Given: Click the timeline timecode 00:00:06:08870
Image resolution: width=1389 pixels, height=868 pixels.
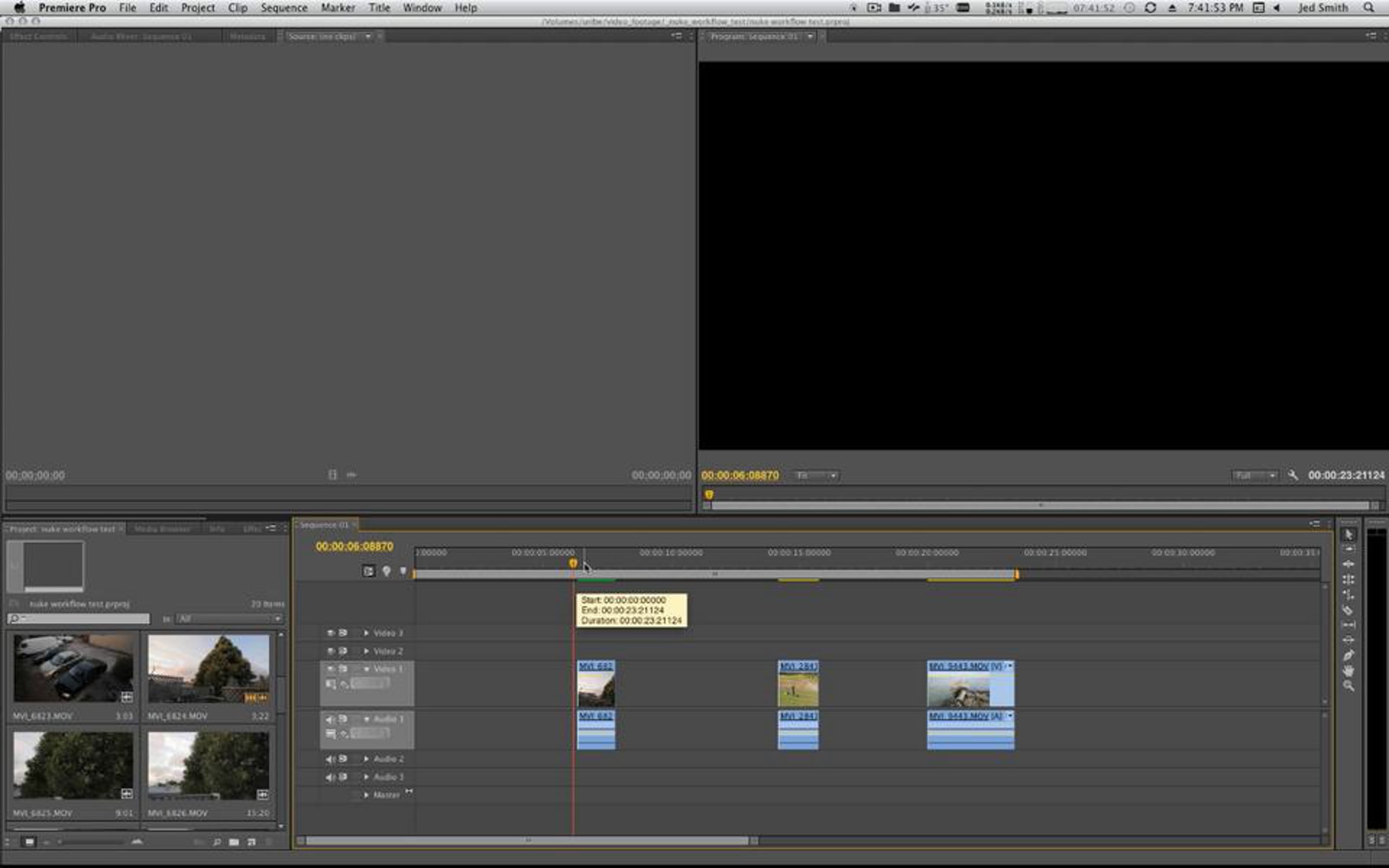Looking at the screenshot, I should (354, 546).
